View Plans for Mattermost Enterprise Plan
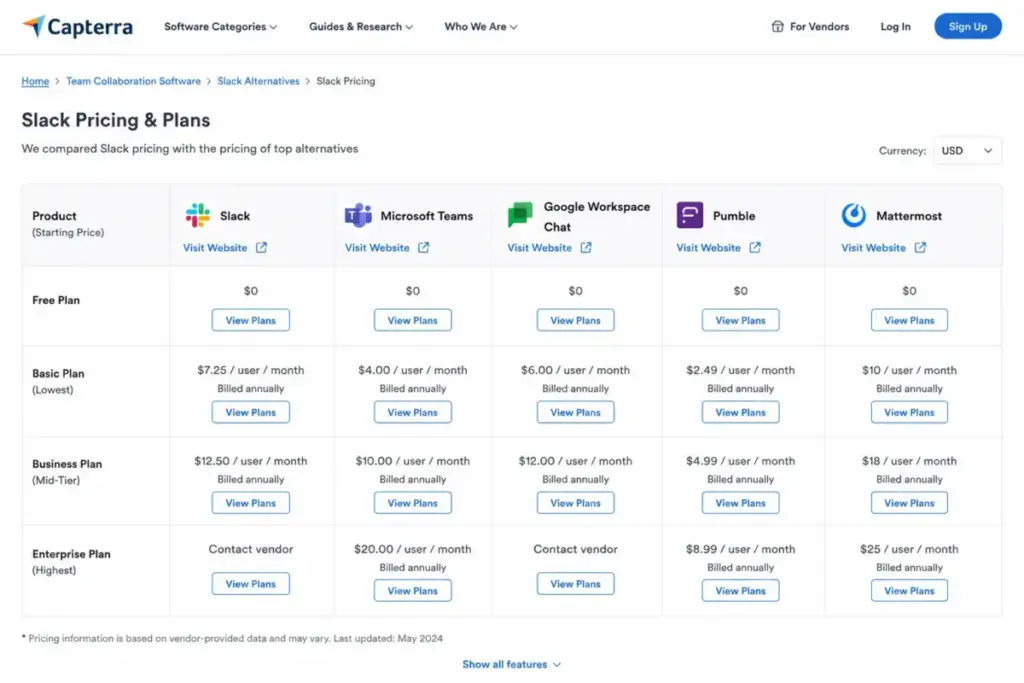 [909, 590]
